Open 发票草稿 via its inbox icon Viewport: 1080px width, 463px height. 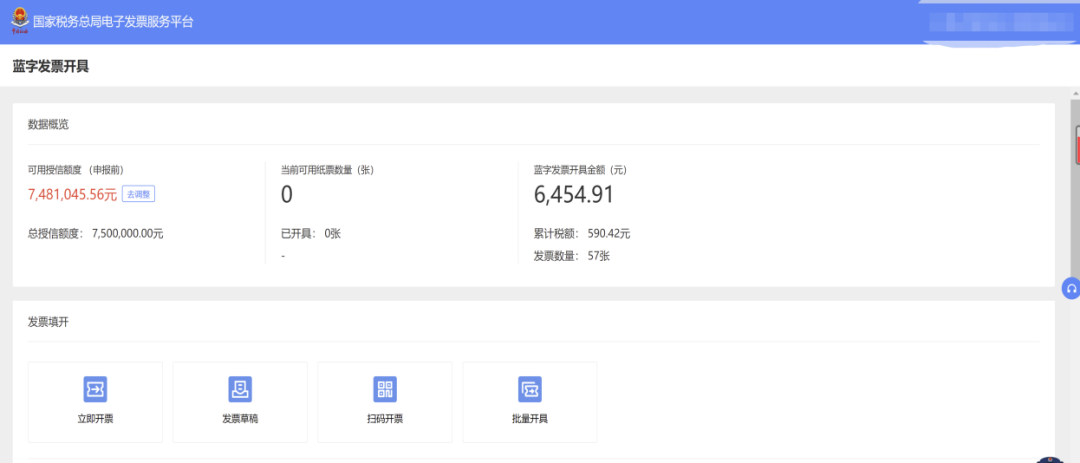[x=240, y=389]
